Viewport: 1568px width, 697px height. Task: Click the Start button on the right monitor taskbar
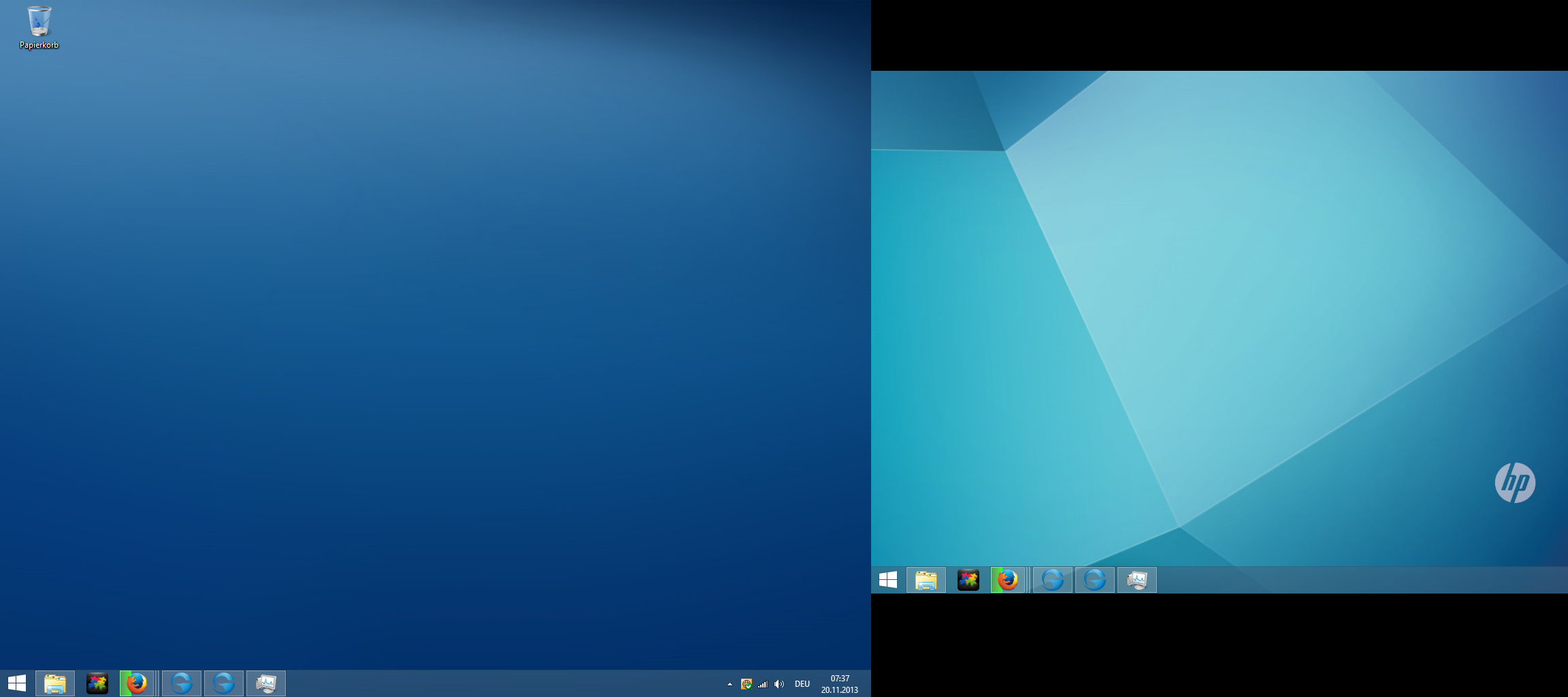(888, 580)
